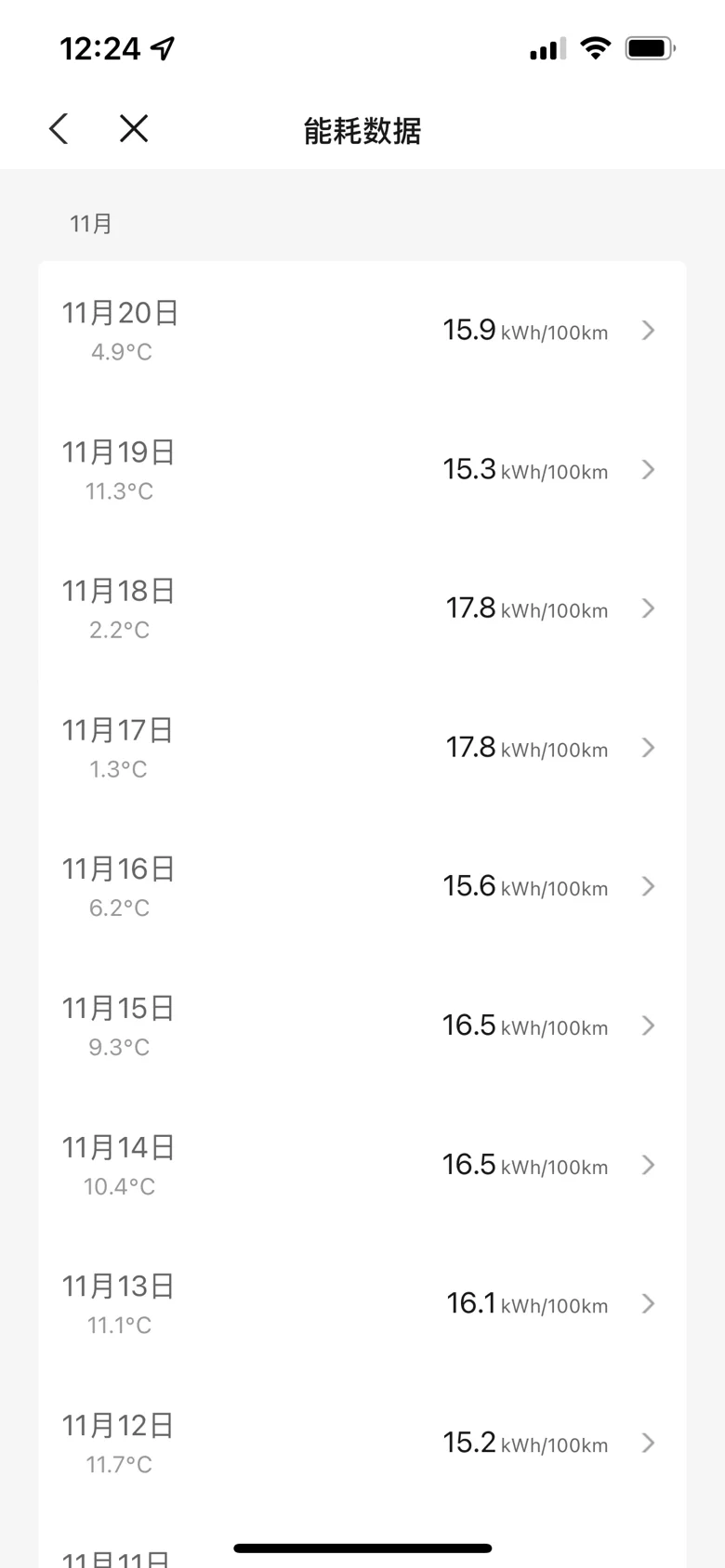Select the 11月14日 date label
Image resolution: width=725 pixels, height=1568 pixels.
(x=119, y=1148)
